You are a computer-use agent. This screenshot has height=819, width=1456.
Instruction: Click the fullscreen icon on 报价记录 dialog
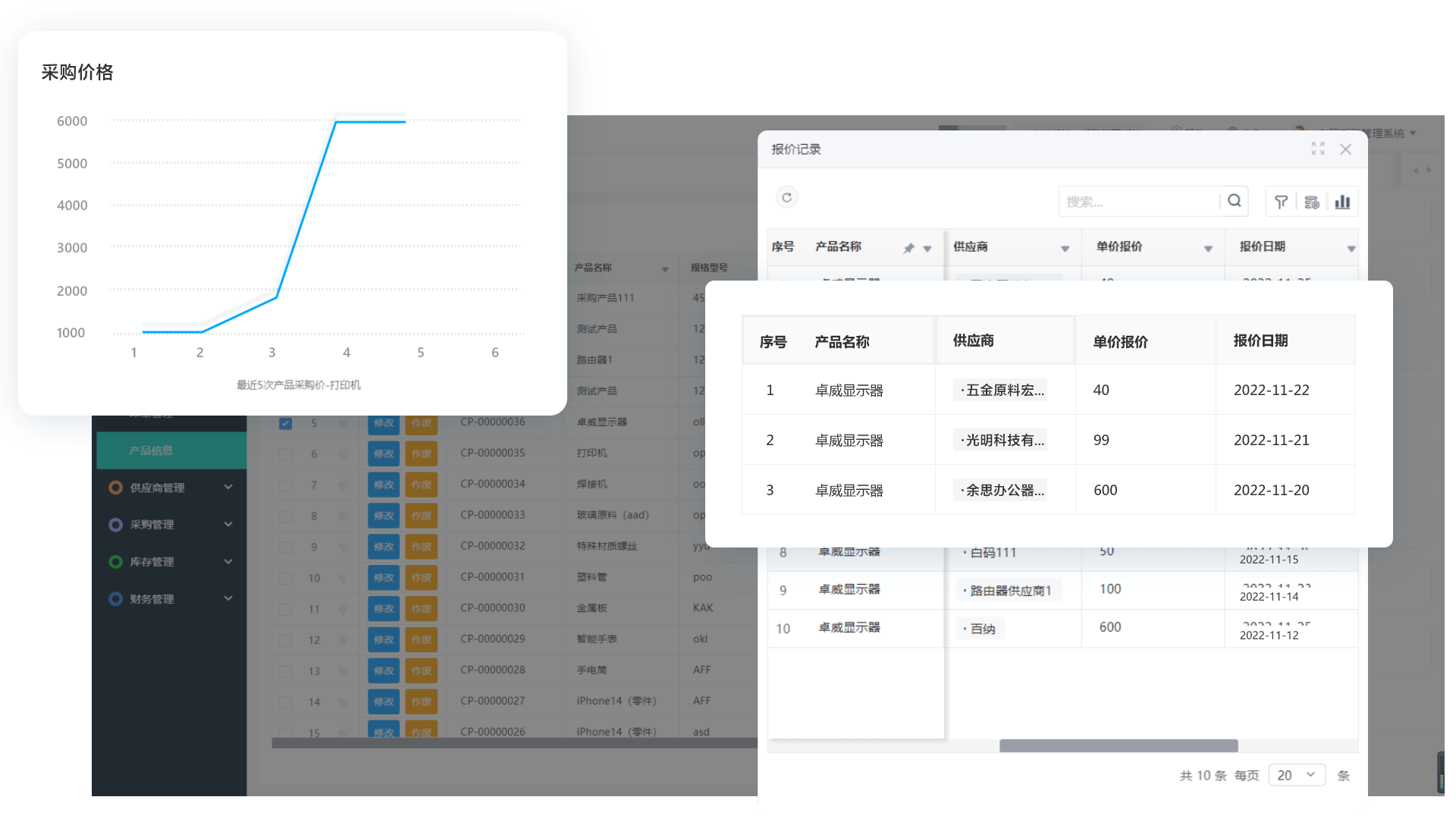(1318, 148)
